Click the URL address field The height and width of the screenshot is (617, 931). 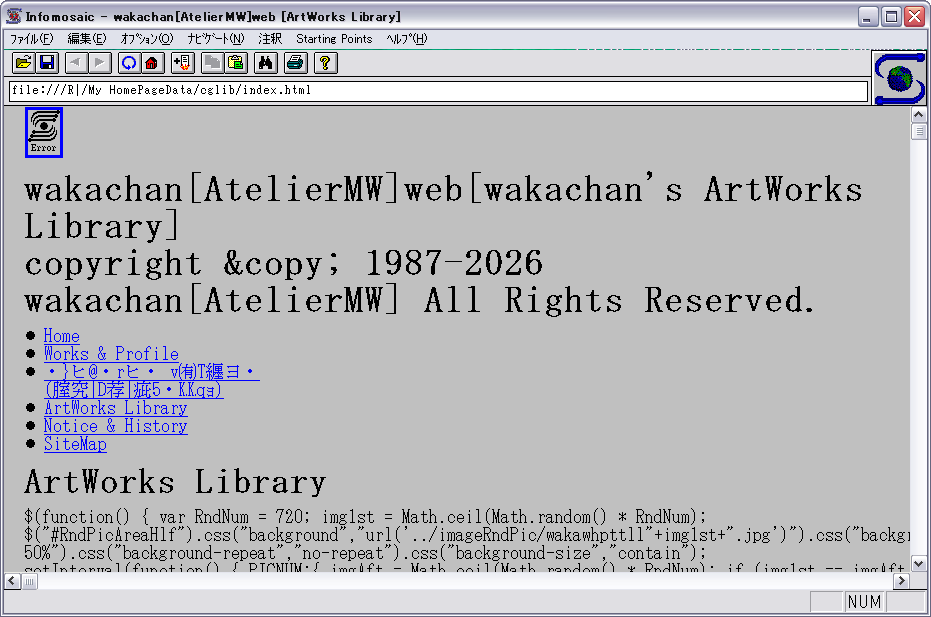coord(438,91)
